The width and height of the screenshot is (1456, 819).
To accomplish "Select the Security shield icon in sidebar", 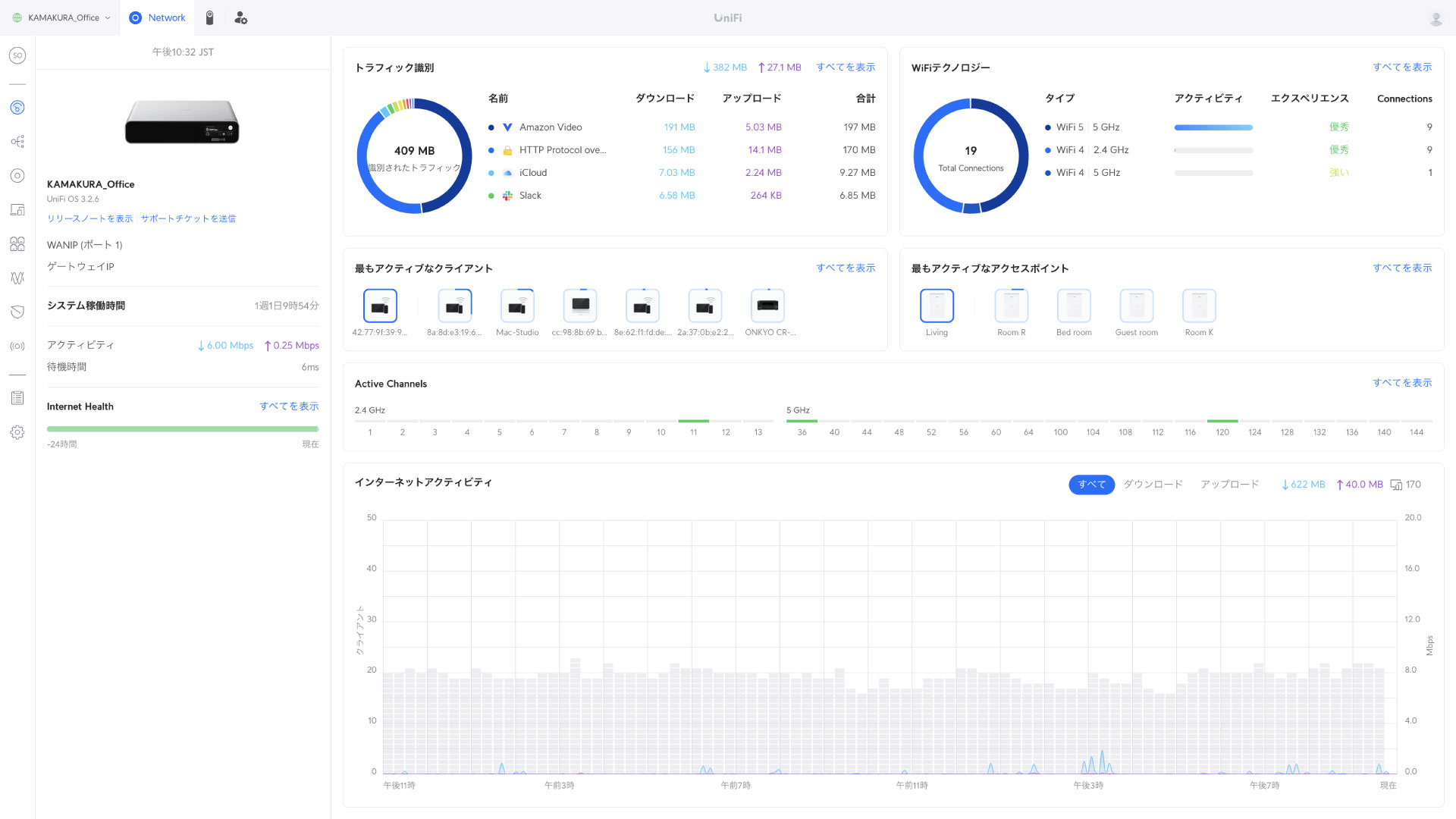I will point(17,312).
